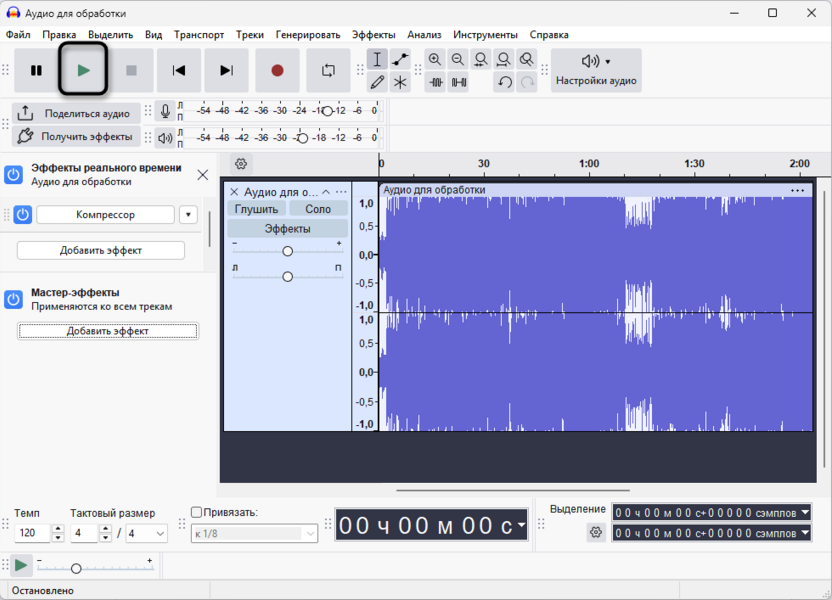Select the Multi-tool asterisk icon

pyautogui.click(x=400, y=82)
